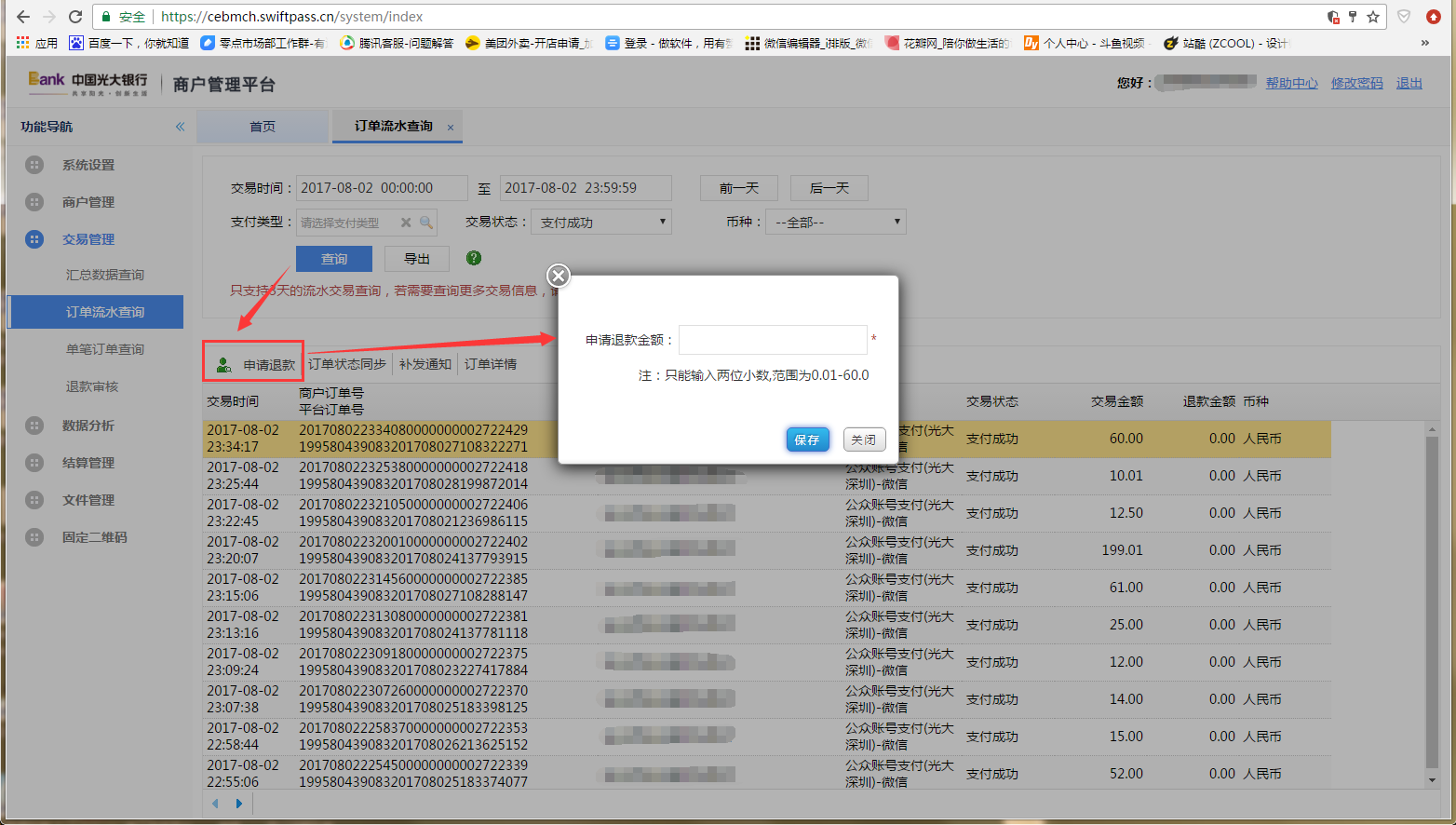Click the 文件管理 sidebar icon
The image size is (1456, 825).
pos(34,500)
